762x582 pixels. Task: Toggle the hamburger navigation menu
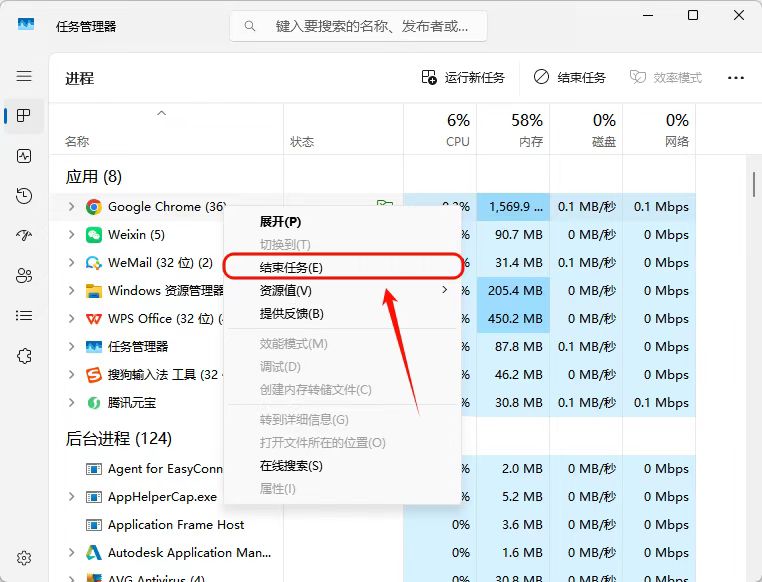coord(24,76)
